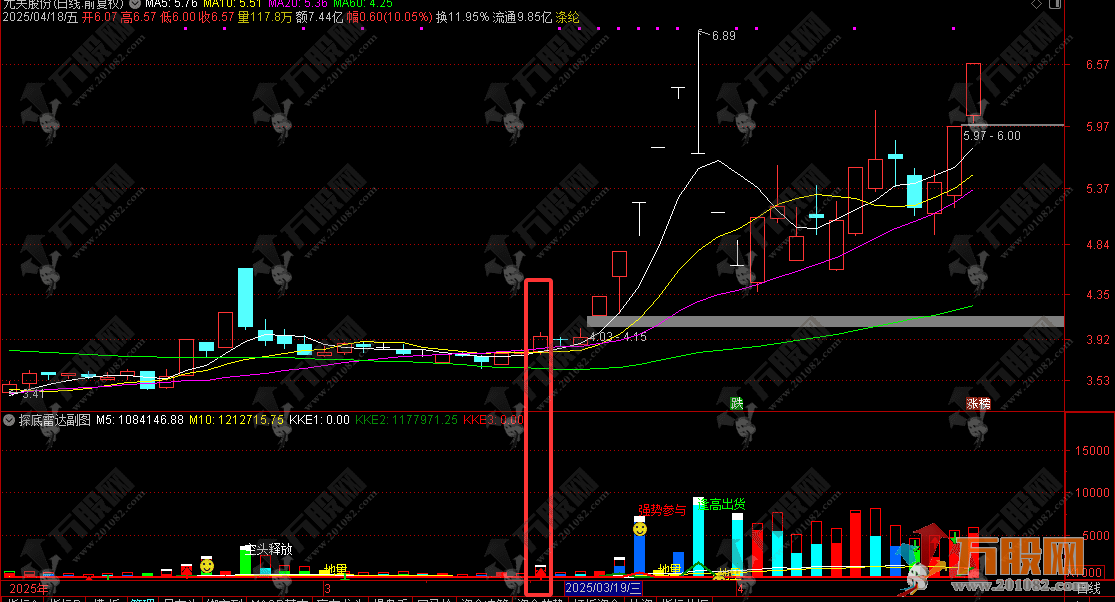Click the red 涨榜 badge on the chart

click(x=978, y=404)
